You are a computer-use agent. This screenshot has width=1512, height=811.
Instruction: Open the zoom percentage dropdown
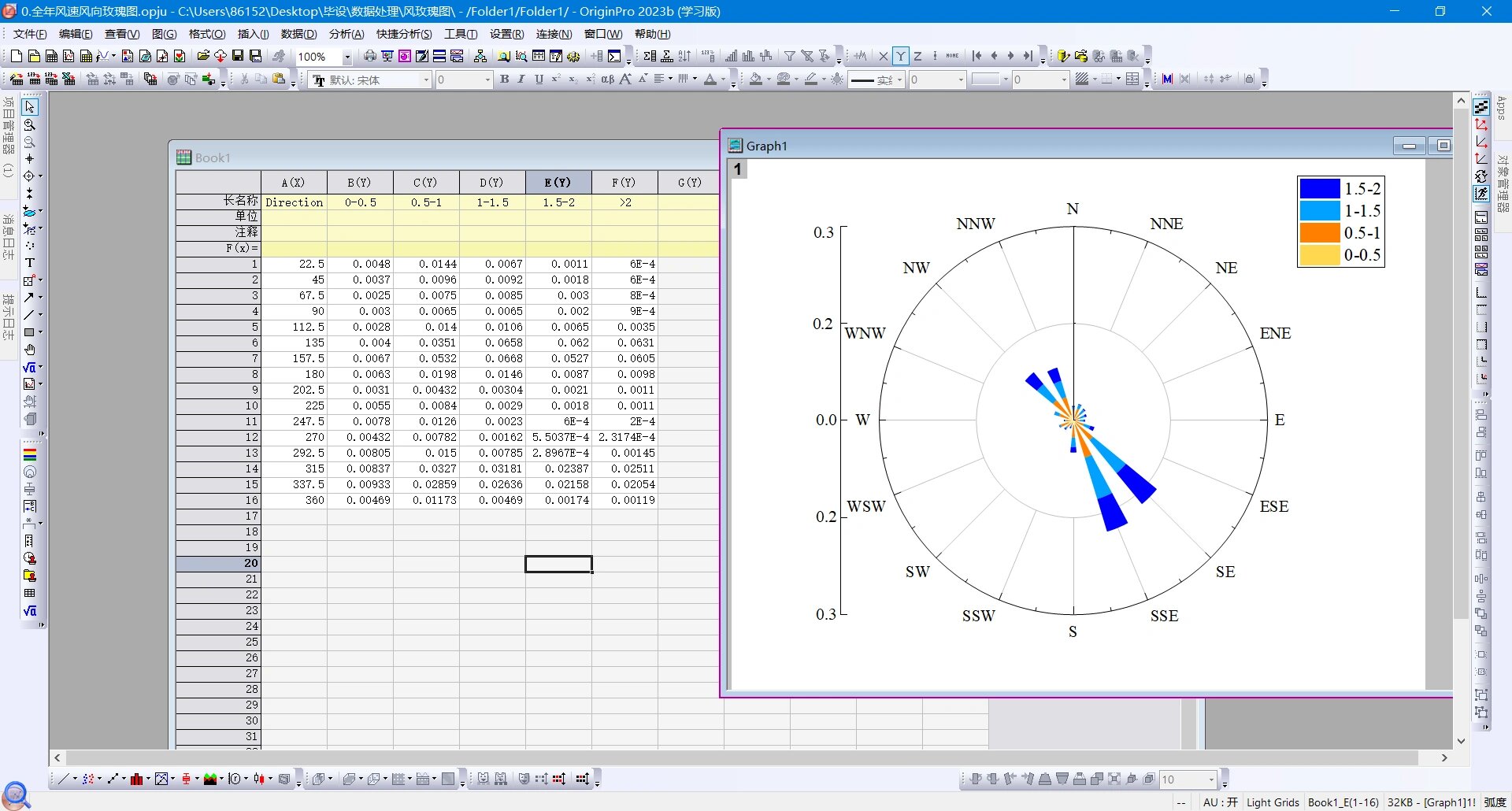coord(346,57)
